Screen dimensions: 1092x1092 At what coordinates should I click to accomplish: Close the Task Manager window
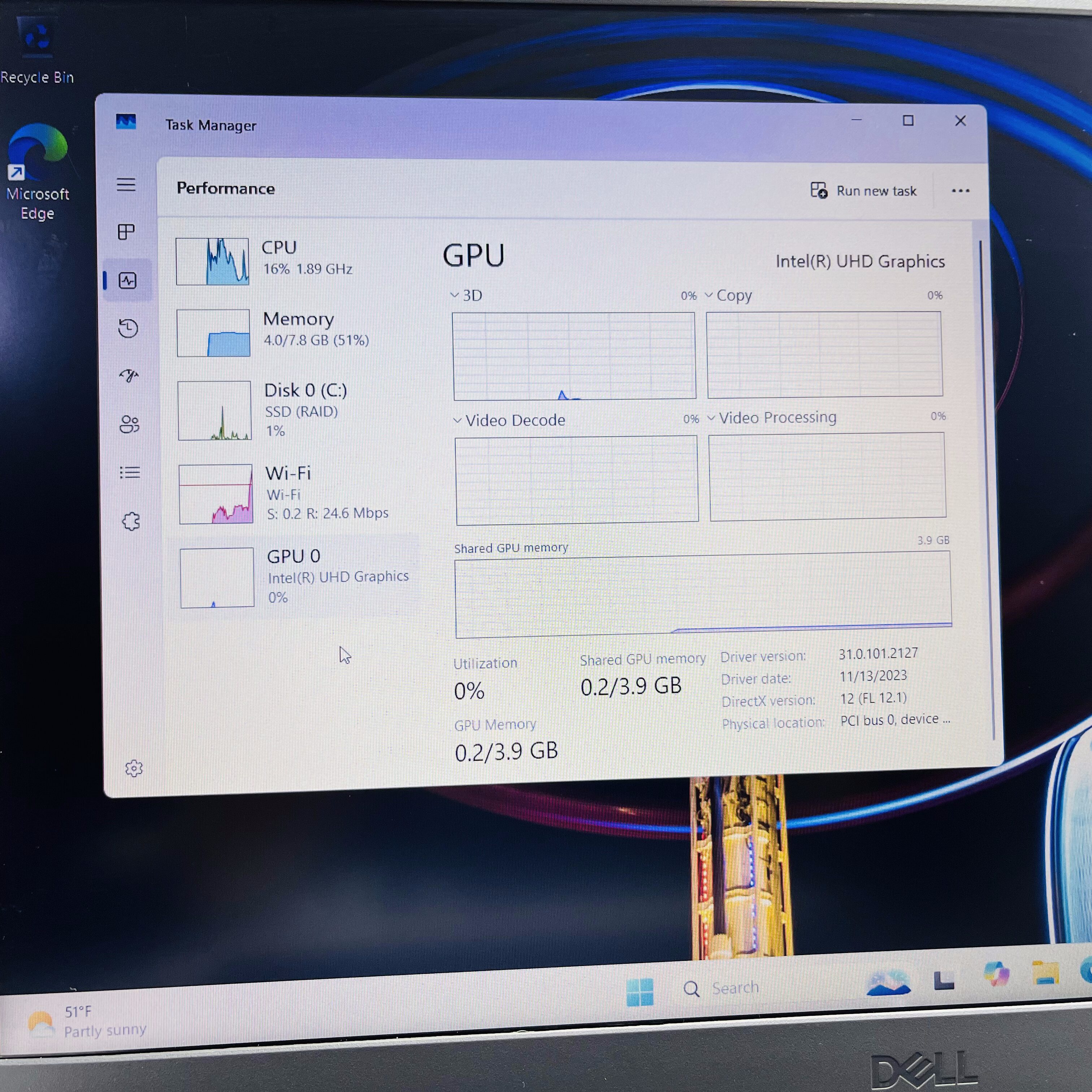tap(960, 121)
